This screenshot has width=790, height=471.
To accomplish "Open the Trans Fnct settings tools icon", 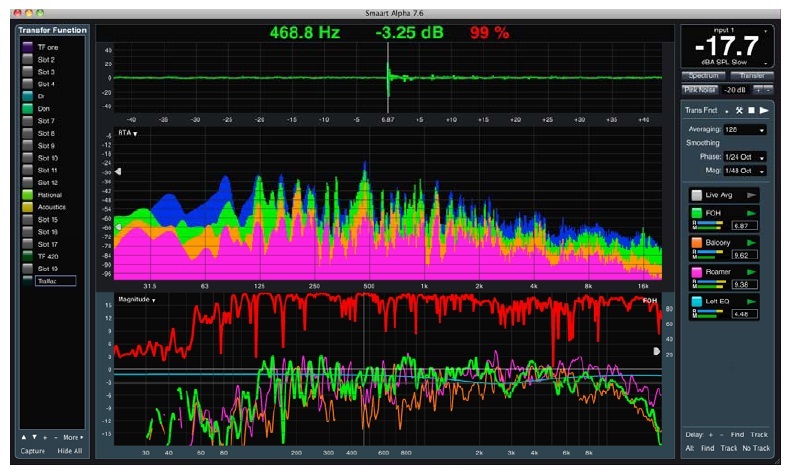I will [x=740, y=109].
